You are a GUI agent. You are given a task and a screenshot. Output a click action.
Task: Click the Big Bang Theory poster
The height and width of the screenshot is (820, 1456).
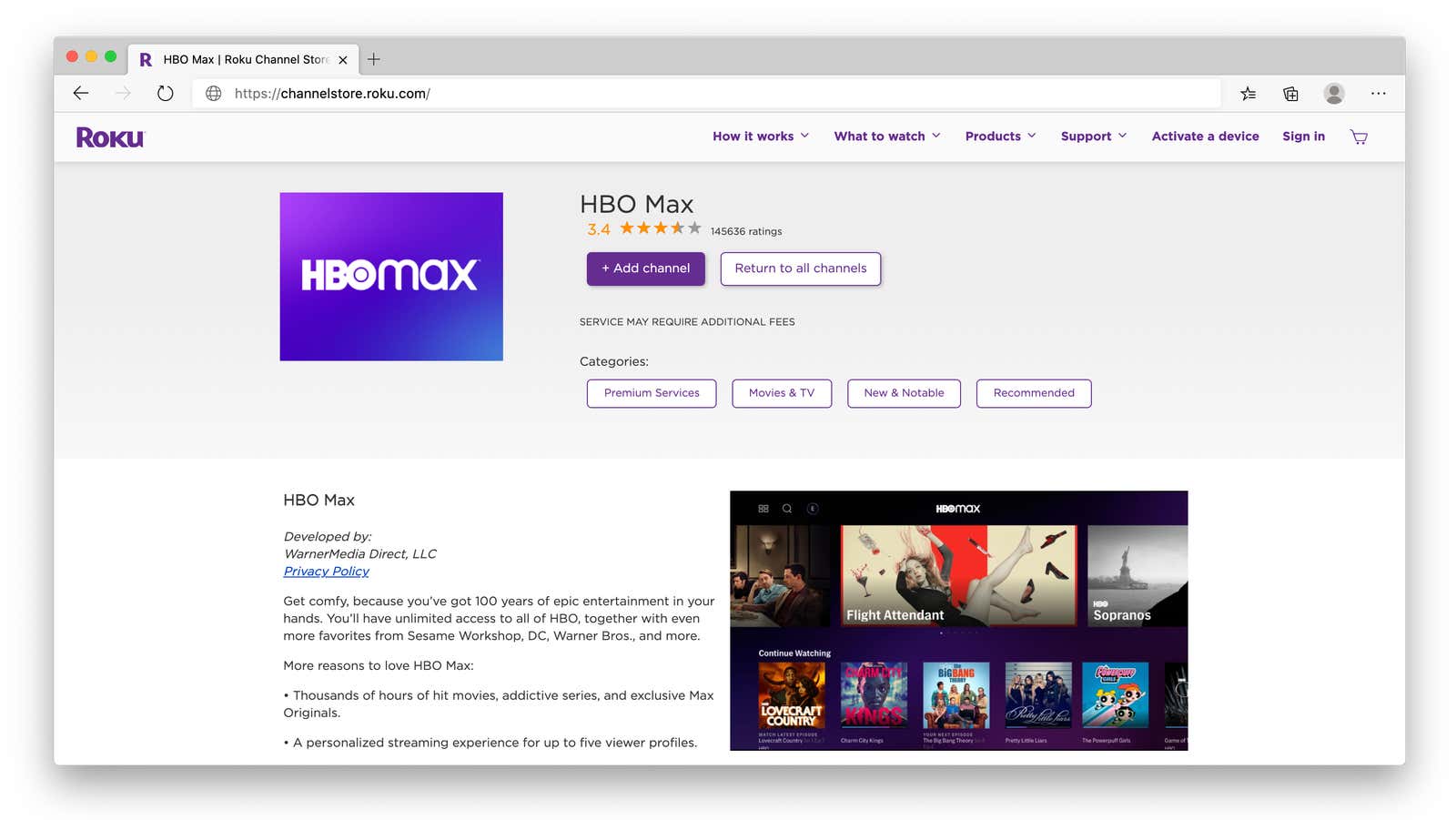coord(955,695)
